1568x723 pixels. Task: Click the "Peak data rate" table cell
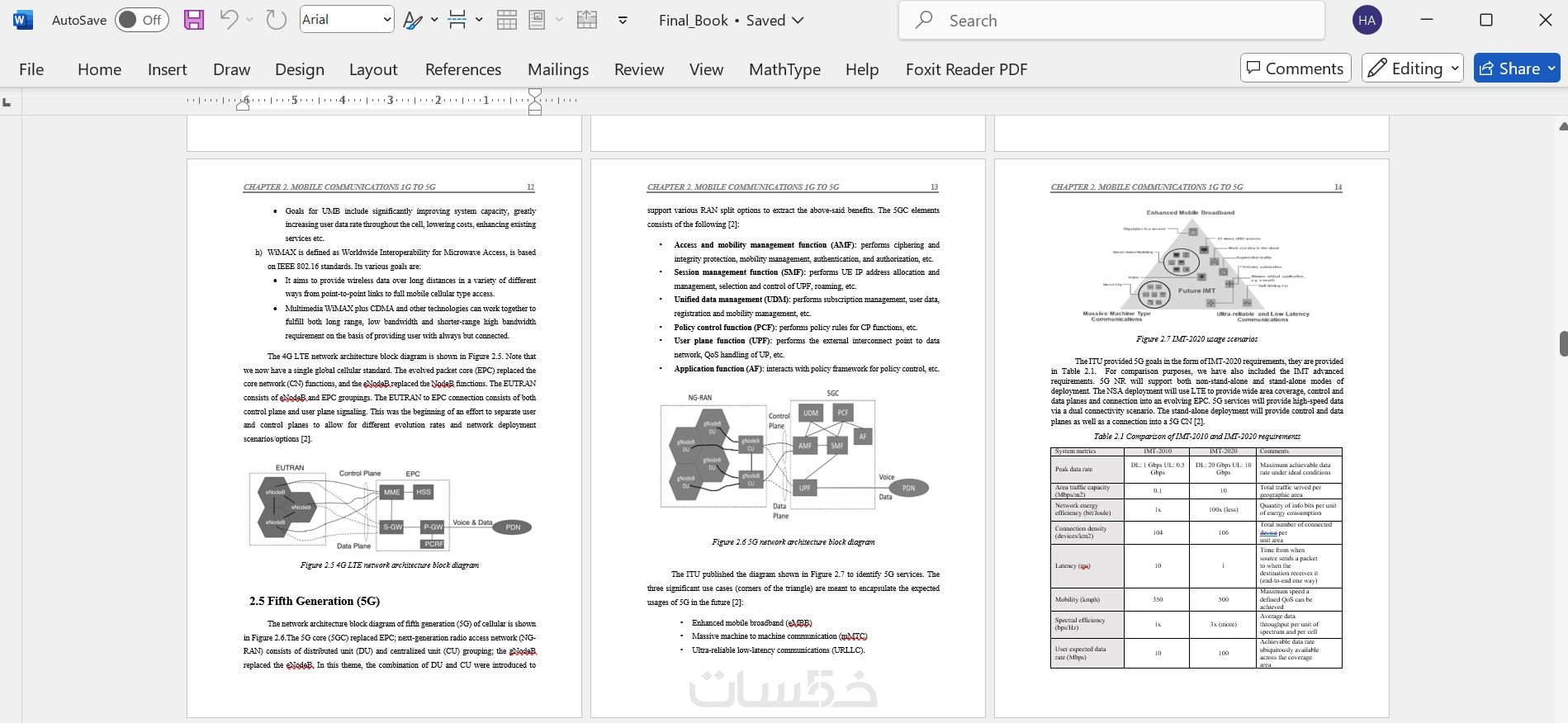pyautogui.click(x=1087, y=469)
